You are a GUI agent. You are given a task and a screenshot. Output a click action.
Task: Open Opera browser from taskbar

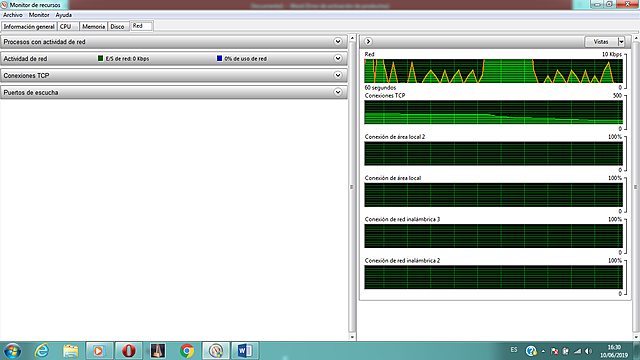tap(129, 351)
